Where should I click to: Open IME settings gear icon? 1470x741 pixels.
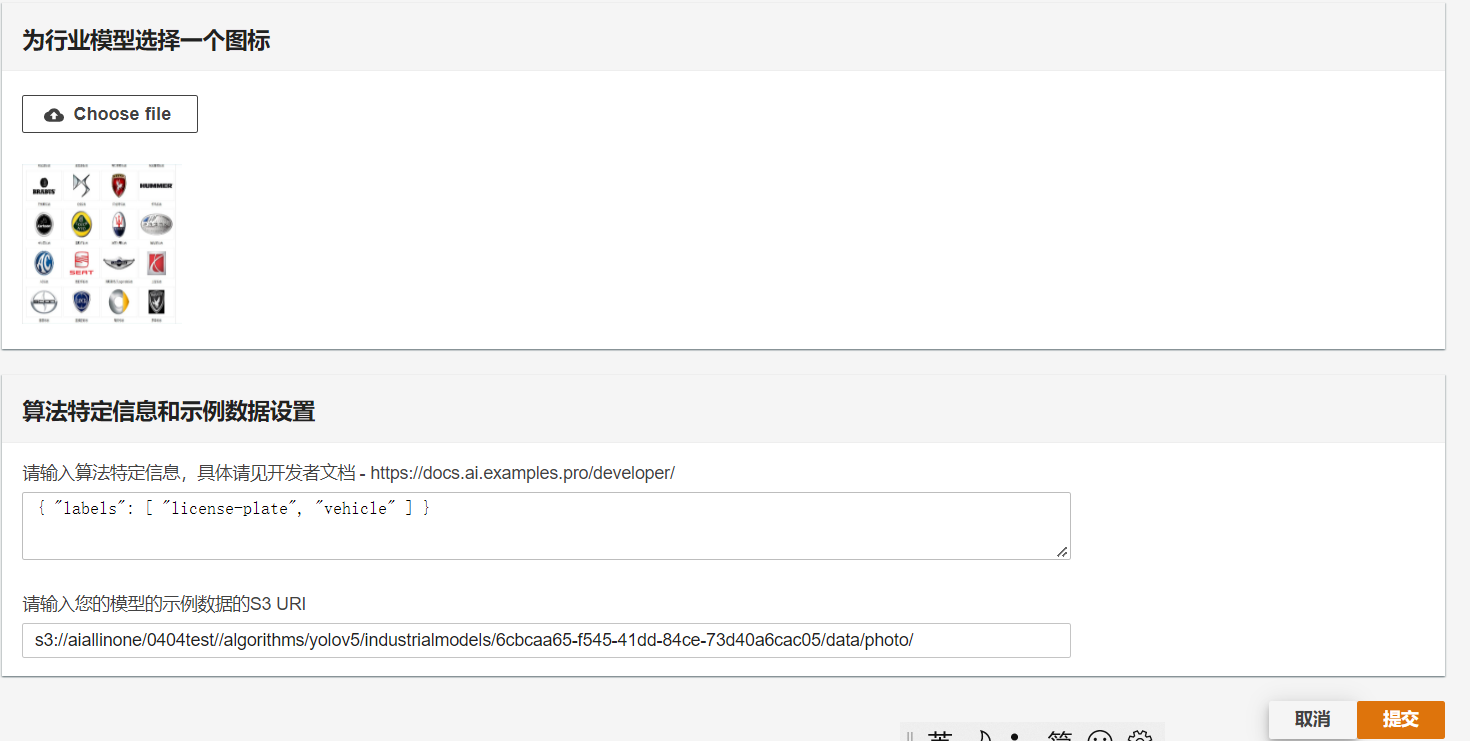[x=1140, y=736]
